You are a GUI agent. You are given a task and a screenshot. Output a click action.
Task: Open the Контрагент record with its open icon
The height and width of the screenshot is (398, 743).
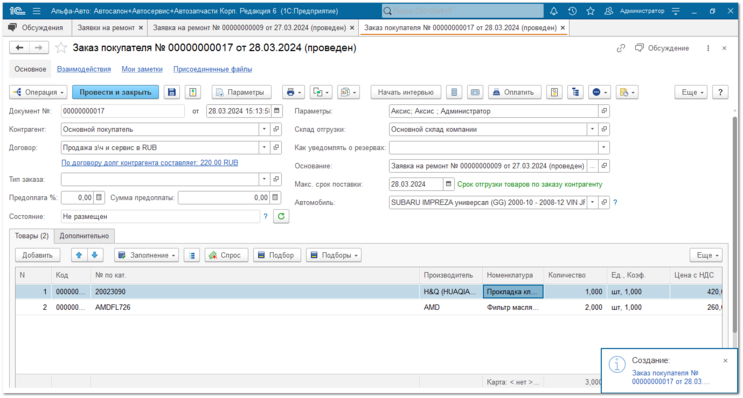276,129
